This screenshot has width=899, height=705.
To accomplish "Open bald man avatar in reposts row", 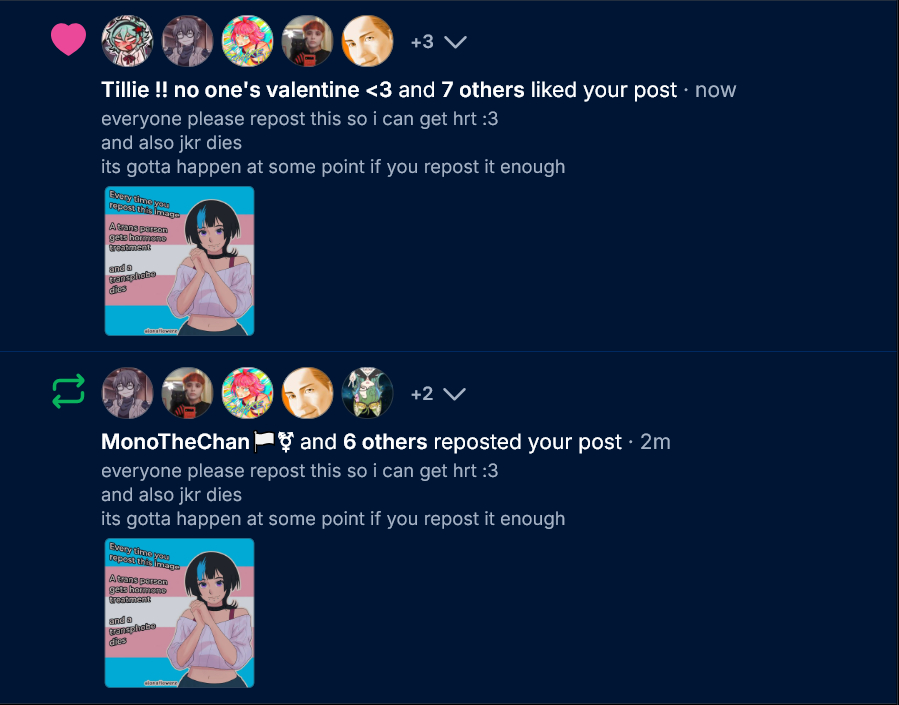I will pos(307,393).
